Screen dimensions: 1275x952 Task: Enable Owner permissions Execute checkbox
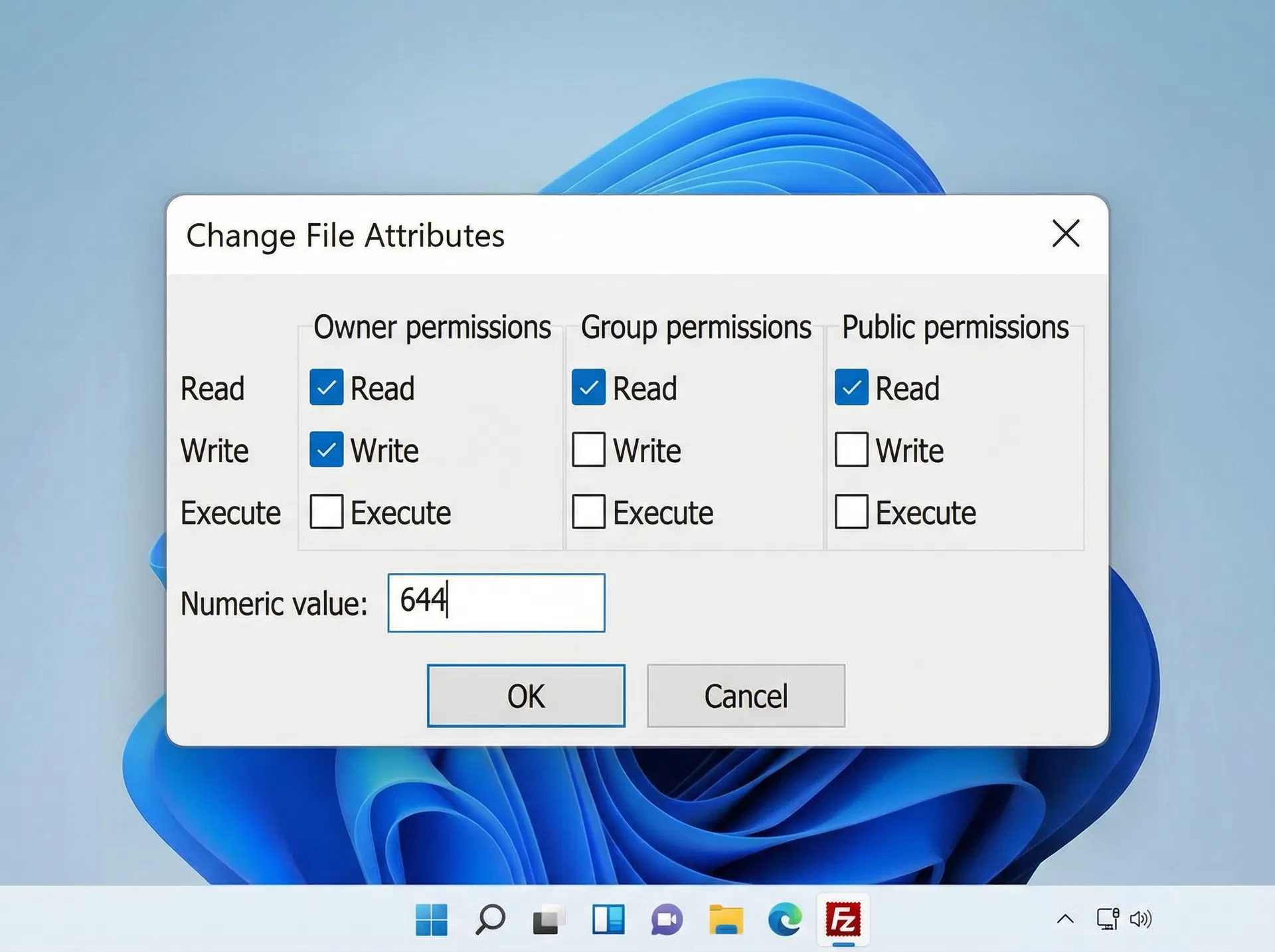pyautogui.click(x=326, y=511)
